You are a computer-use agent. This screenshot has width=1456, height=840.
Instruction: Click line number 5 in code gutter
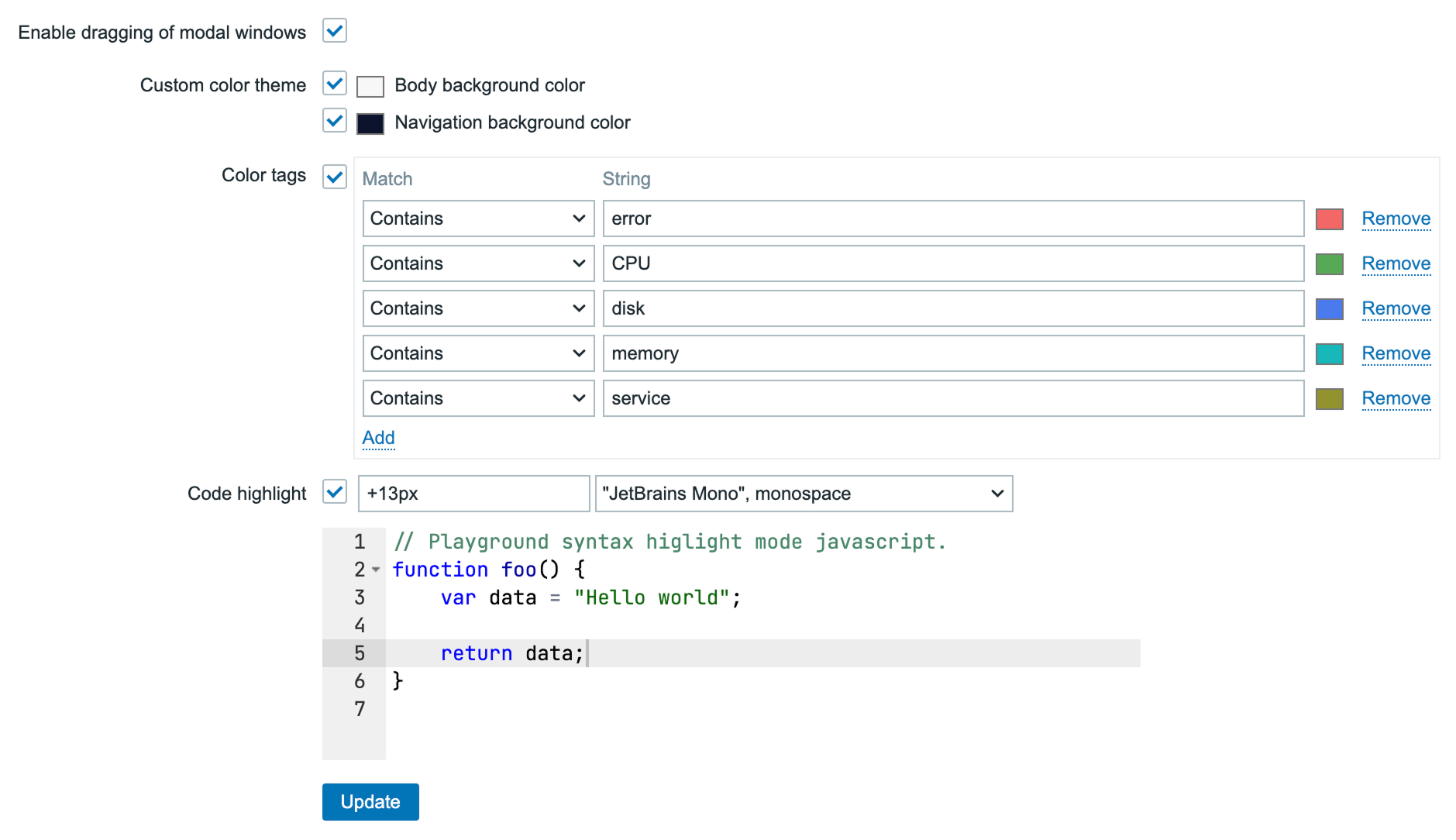coord(360,652)
